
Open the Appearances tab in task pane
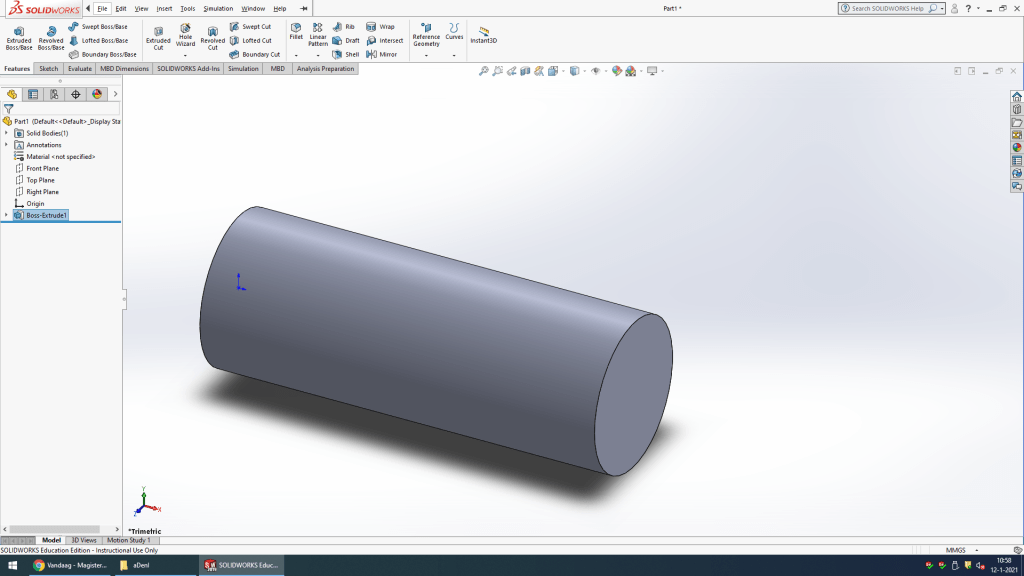point(1017,147)
